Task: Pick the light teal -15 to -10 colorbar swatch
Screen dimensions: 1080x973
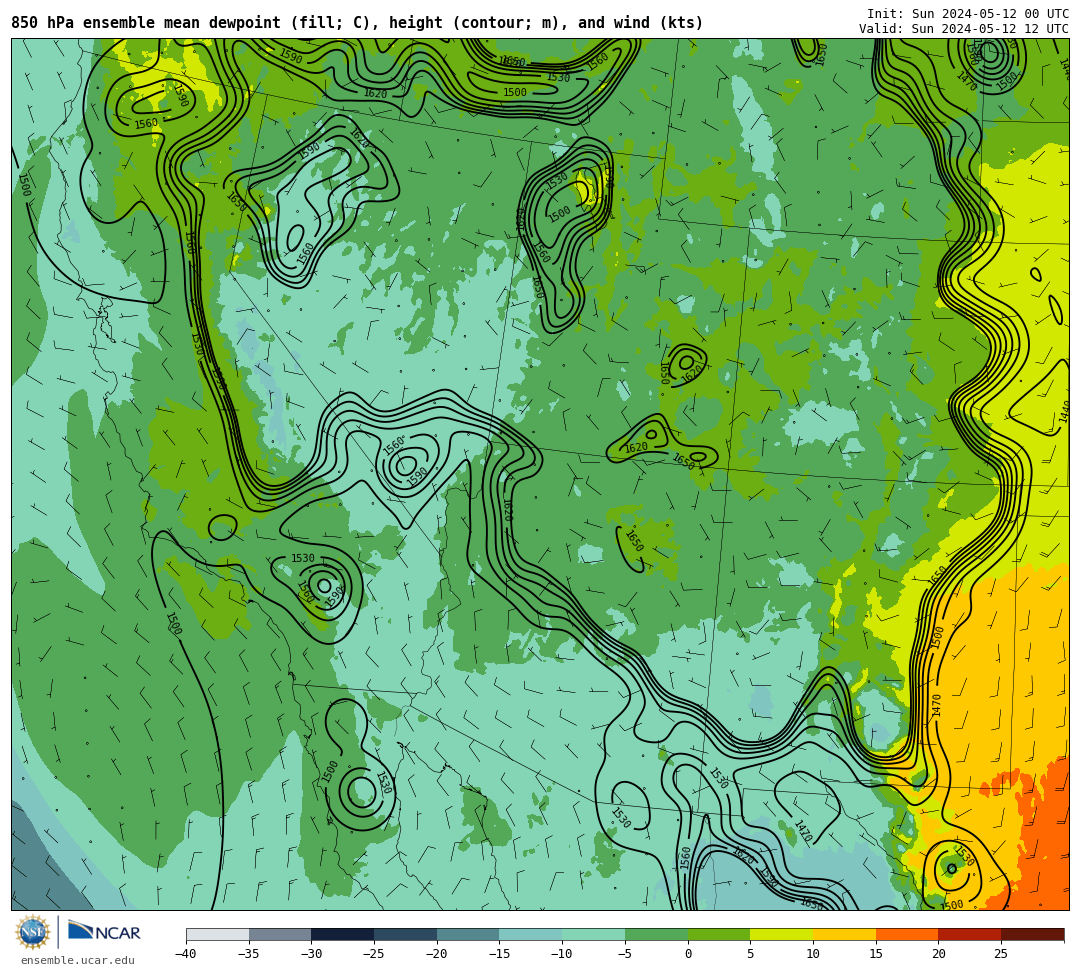Action: tap(531, 934)
